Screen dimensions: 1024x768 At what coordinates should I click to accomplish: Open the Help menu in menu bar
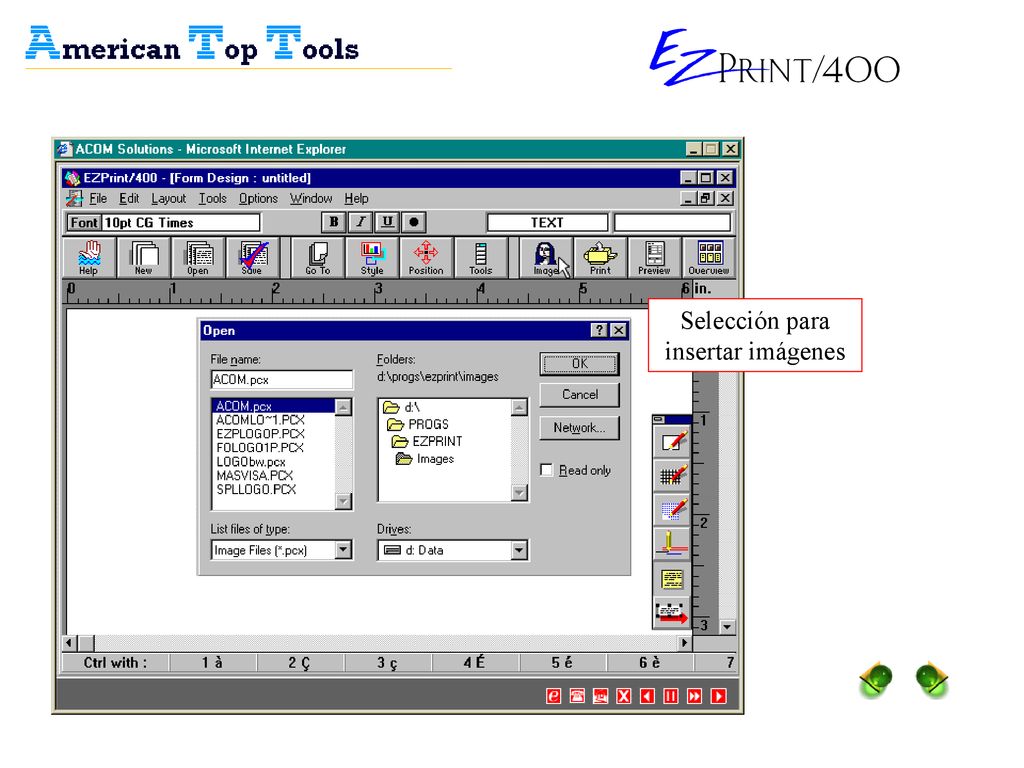357,199
